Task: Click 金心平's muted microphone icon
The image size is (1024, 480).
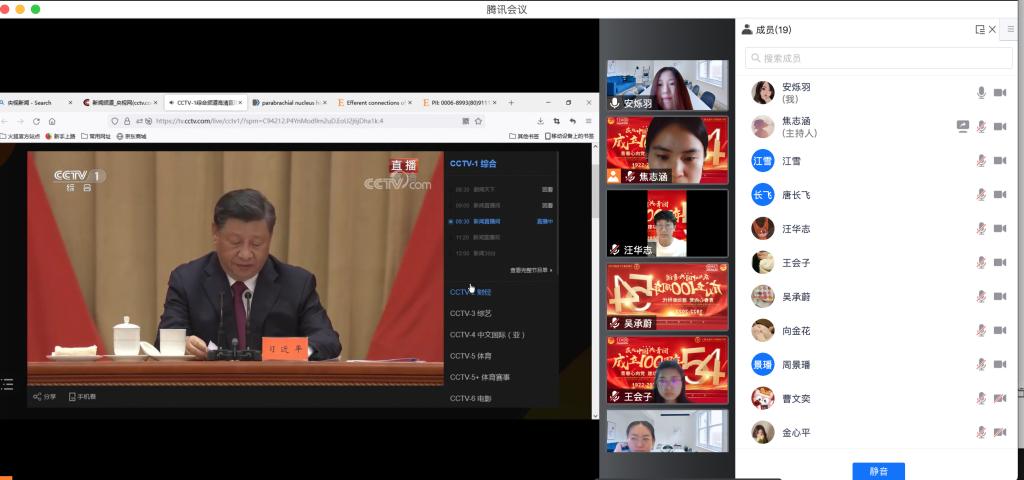Action: click(981, 432)
